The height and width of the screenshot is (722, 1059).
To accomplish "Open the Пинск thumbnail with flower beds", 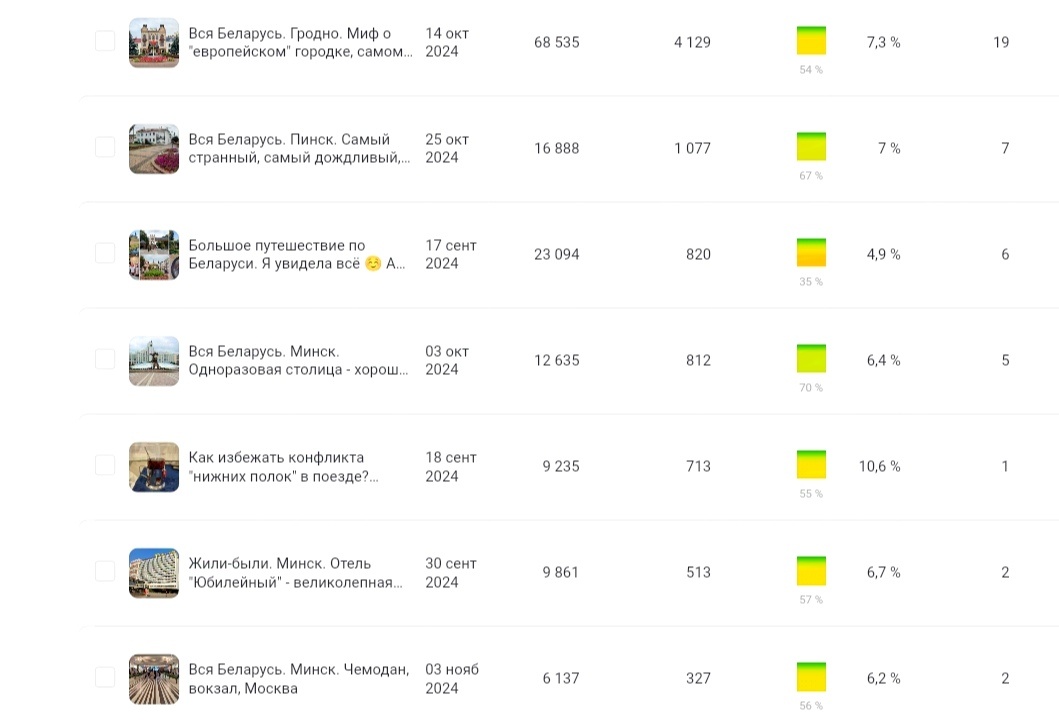I will 154,149.
